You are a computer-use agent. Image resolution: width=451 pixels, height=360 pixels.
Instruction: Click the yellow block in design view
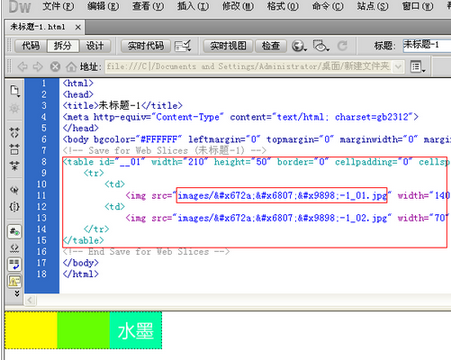(31, 330)
